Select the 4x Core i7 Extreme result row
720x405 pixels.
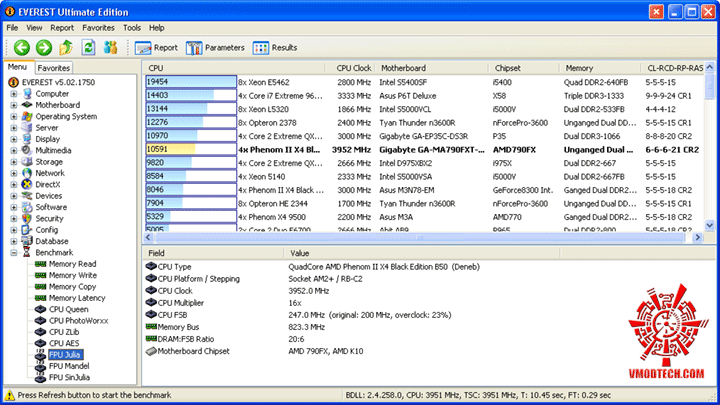[424, 96]
